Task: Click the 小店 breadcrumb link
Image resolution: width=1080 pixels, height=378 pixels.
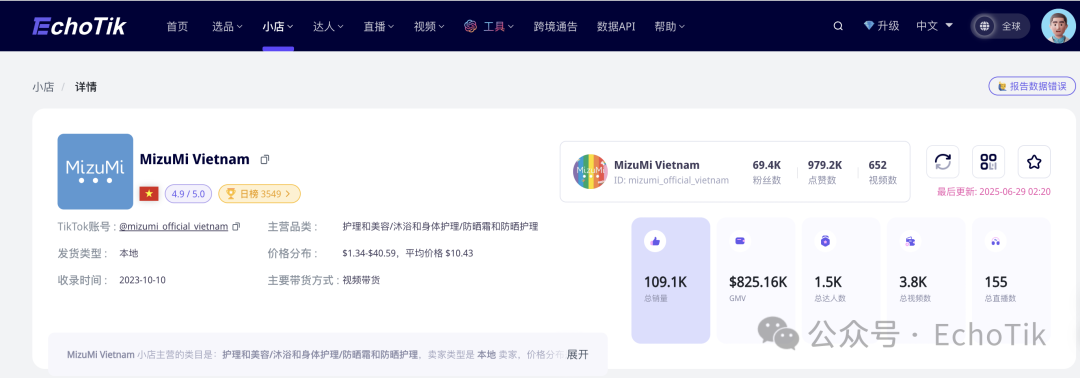Action: 43,87
